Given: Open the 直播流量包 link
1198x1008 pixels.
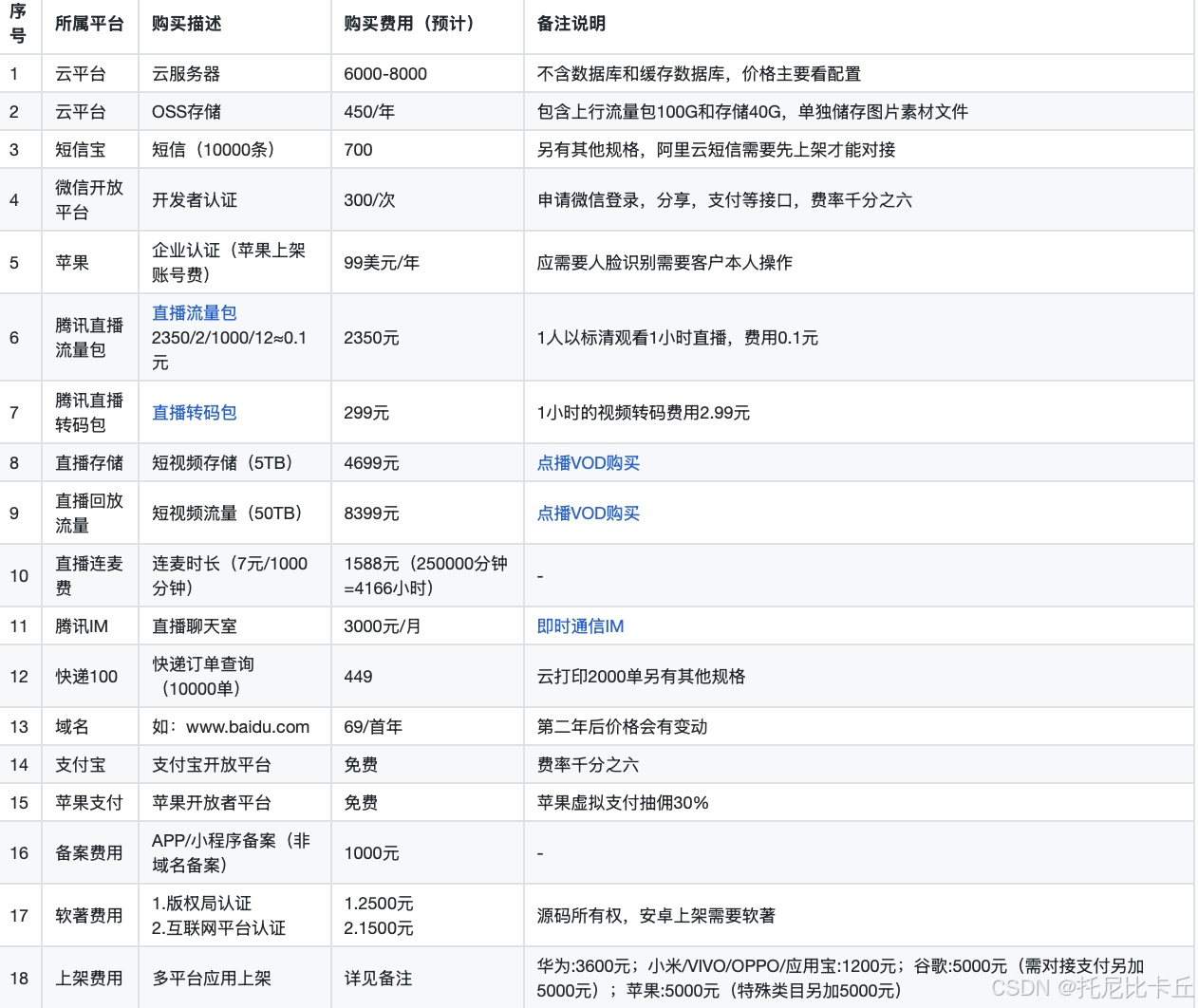Looking at the screenshot, I should (x=194, y=312).
